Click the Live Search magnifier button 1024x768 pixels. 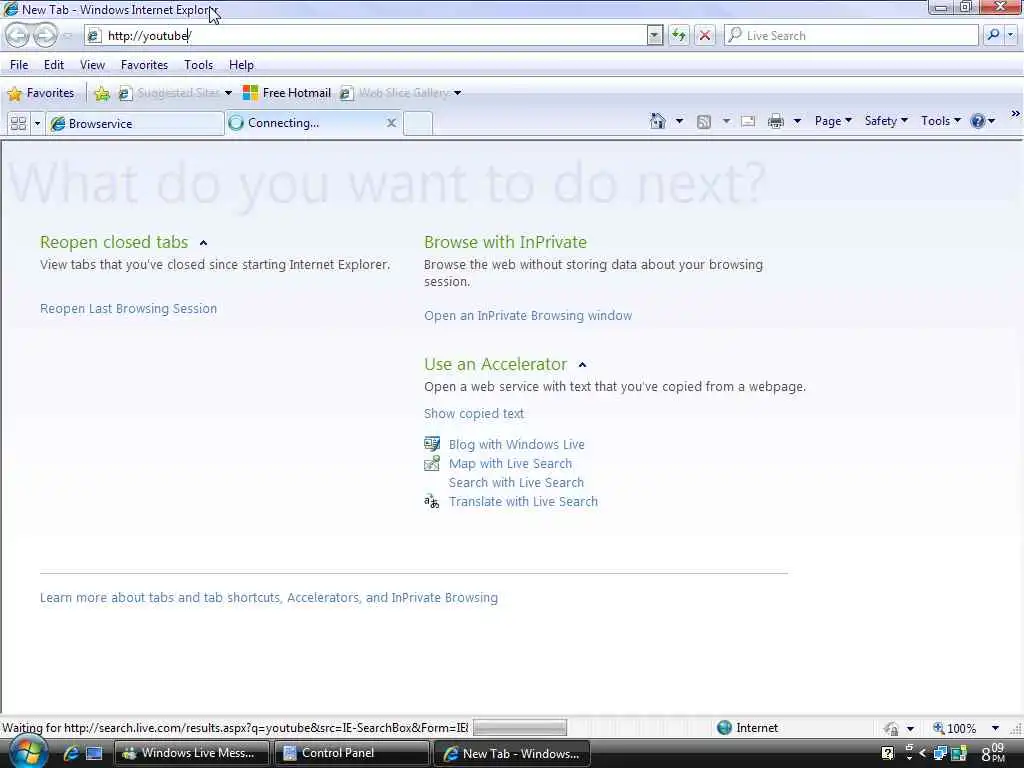993,35
